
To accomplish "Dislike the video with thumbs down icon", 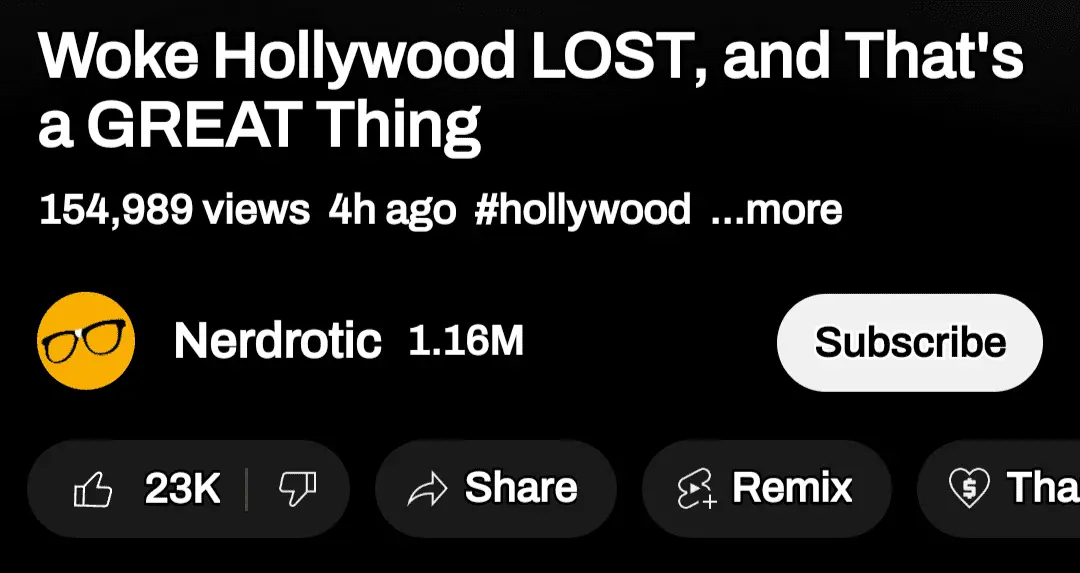I will tap(296, 490).
